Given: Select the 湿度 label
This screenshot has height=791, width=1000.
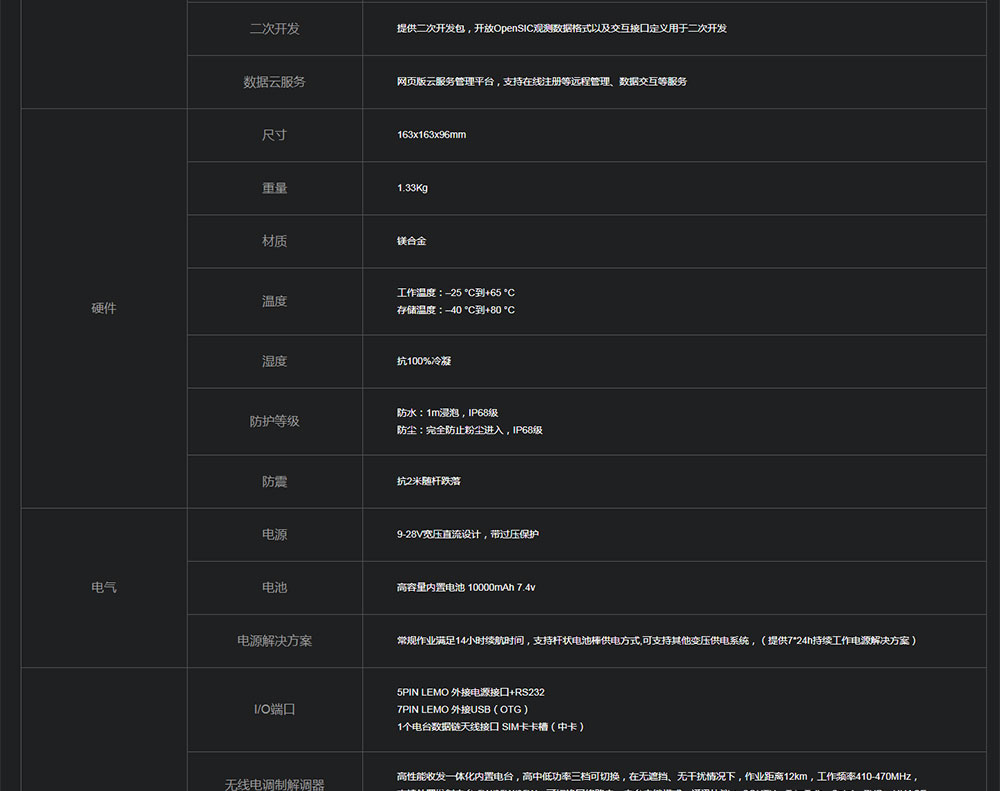Looking at the screenshot, I should click(x=274, y=361).
